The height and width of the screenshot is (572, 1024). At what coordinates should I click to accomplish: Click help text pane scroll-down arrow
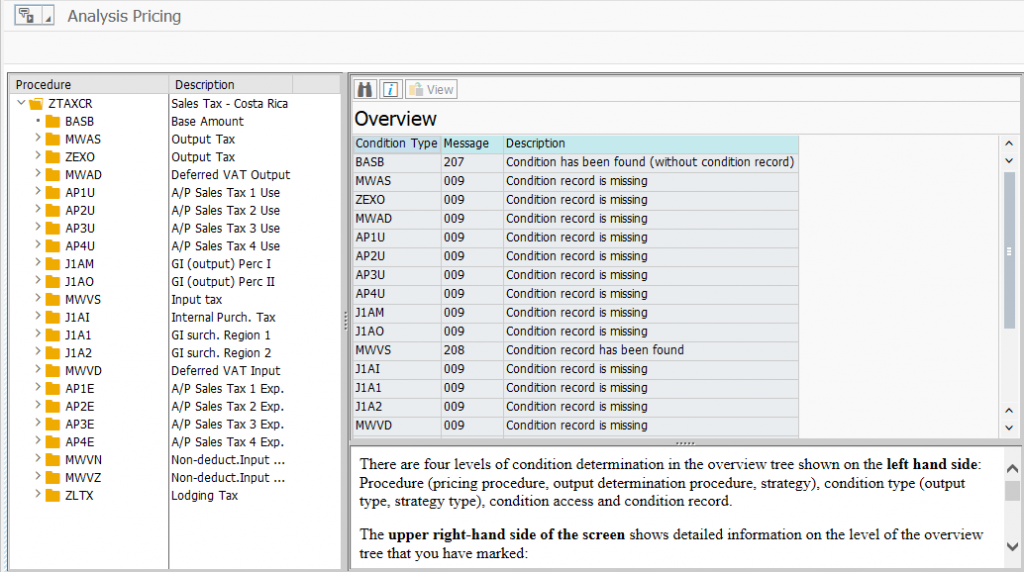[1012, 547]
